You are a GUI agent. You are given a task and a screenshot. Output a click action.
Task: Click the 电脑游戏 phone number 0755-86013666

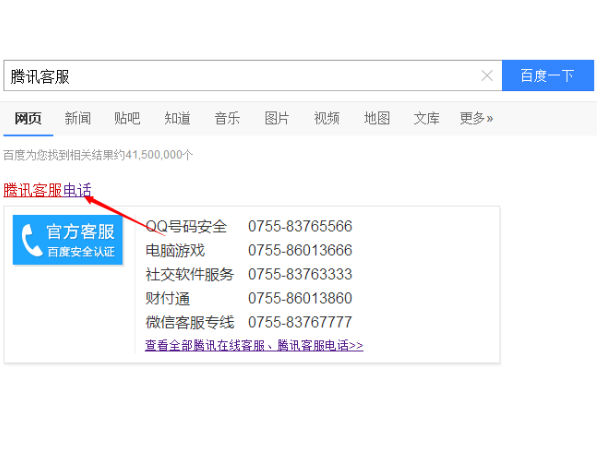pyautogui.click(x=300, y=250)
